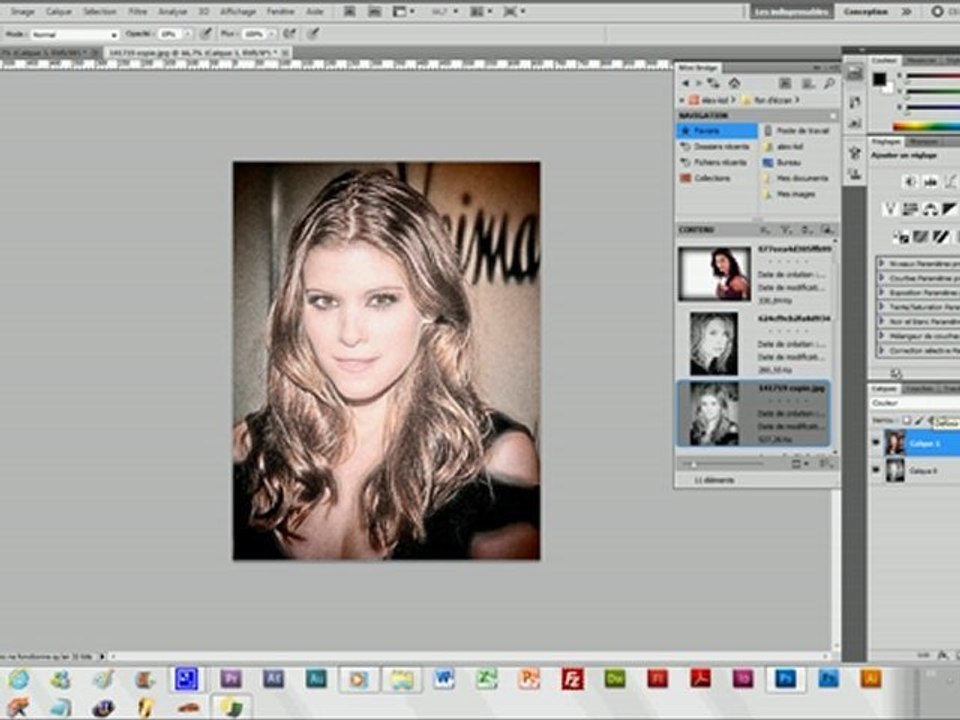This screenshot has height=720, width=960.
Task: Click Mini Bridge panel view icon
Action: pos(809,83)
